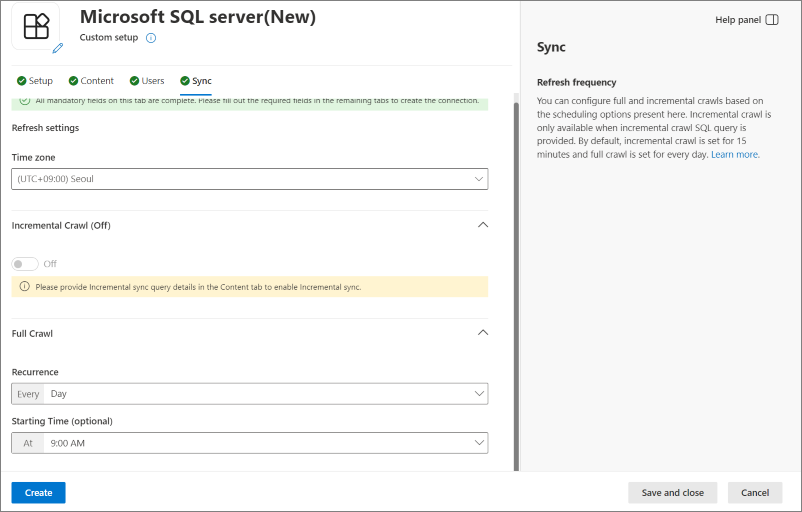Click the Sync heading in help panel
The width and height of the screenshot is (802, 512).
(551, 47)
